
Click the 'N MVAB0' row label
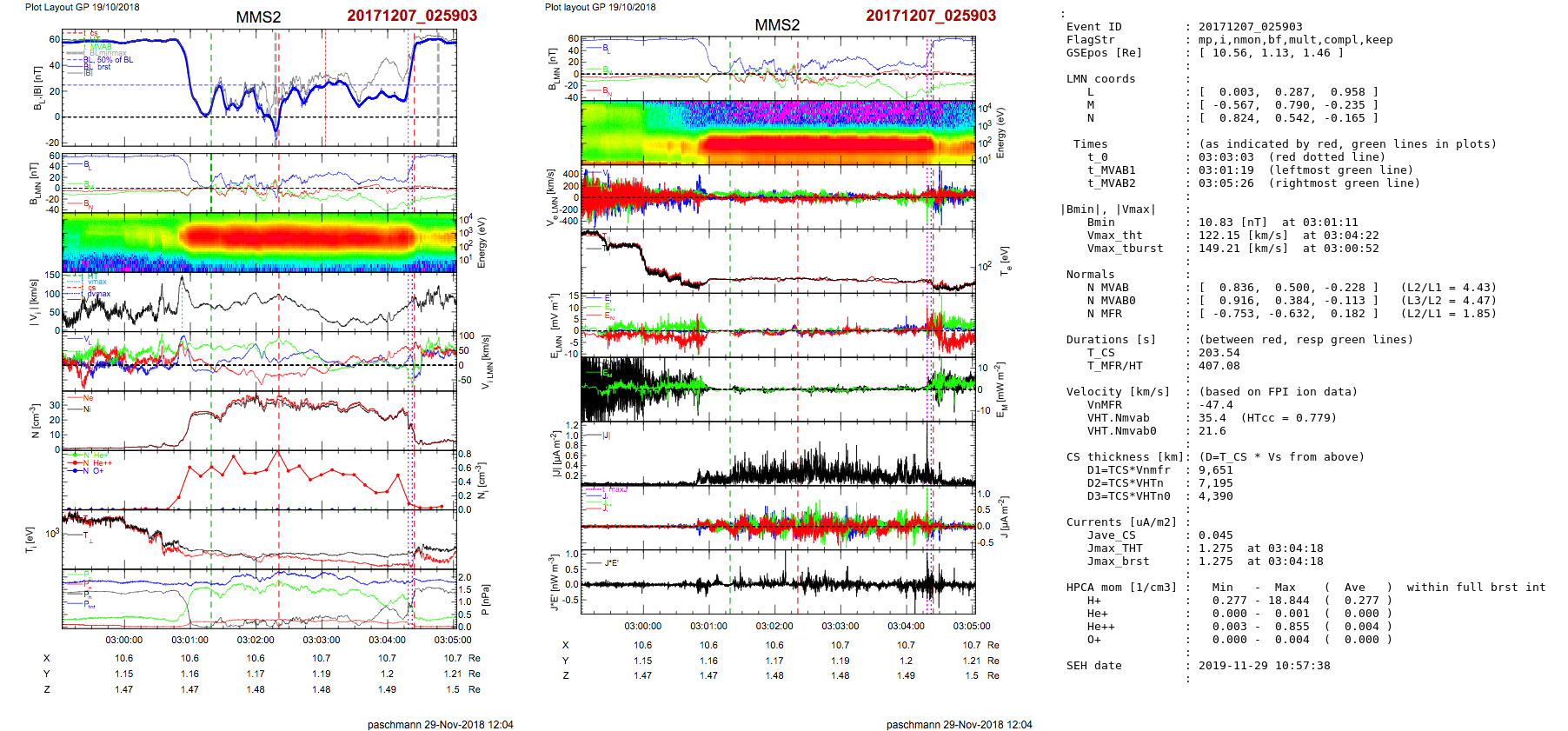tap(1111, 301)
